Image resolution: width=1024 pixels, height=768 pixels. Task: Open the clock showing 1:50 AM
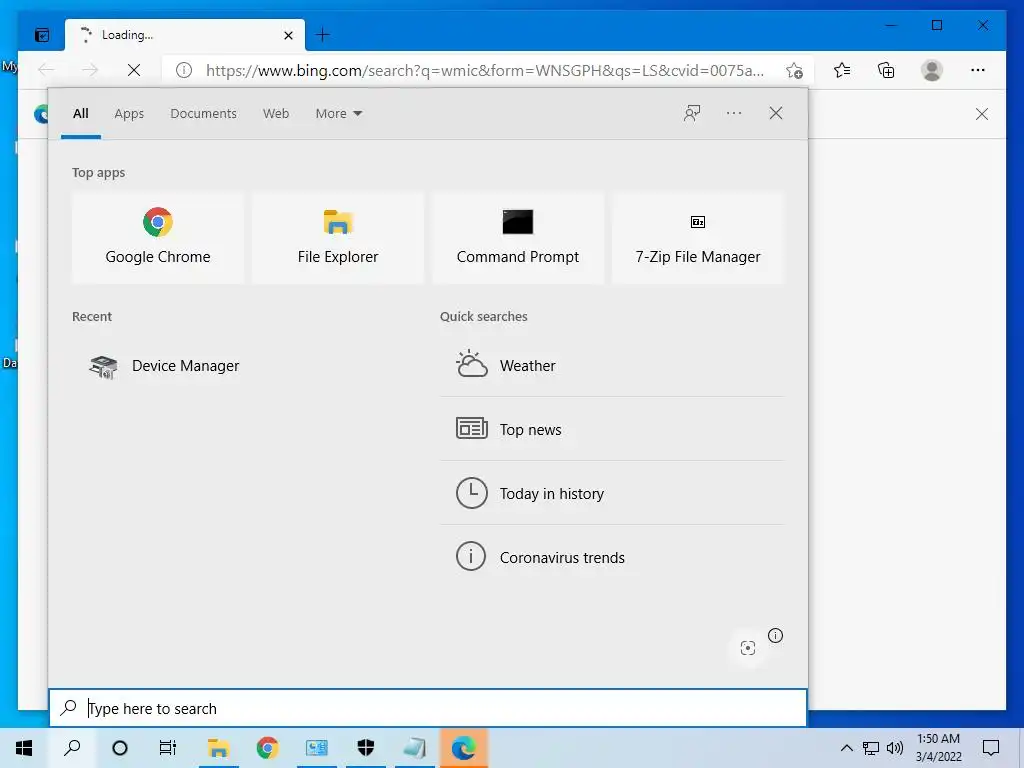pos(938,748)
